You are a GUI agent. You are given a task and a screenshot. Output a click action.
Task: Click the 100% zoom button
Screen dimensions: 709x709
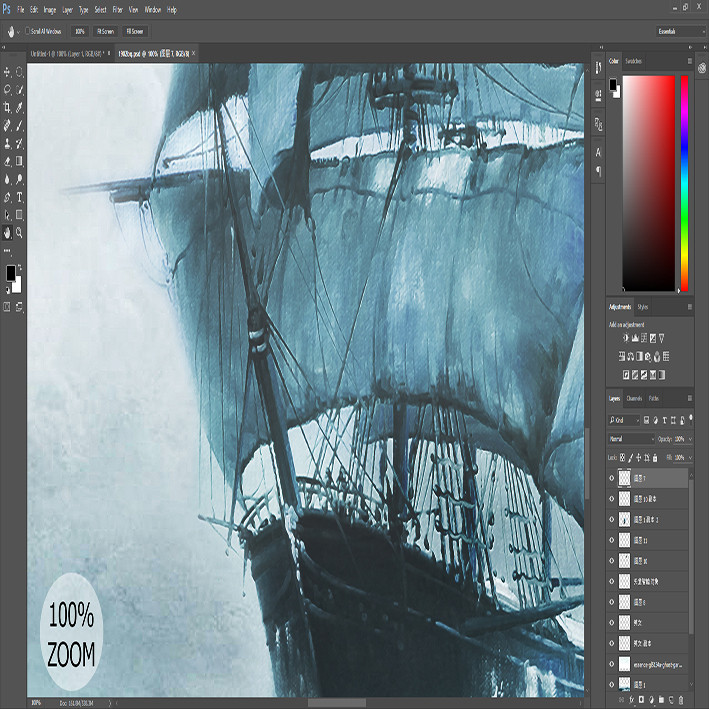click(x=80, y=31)
